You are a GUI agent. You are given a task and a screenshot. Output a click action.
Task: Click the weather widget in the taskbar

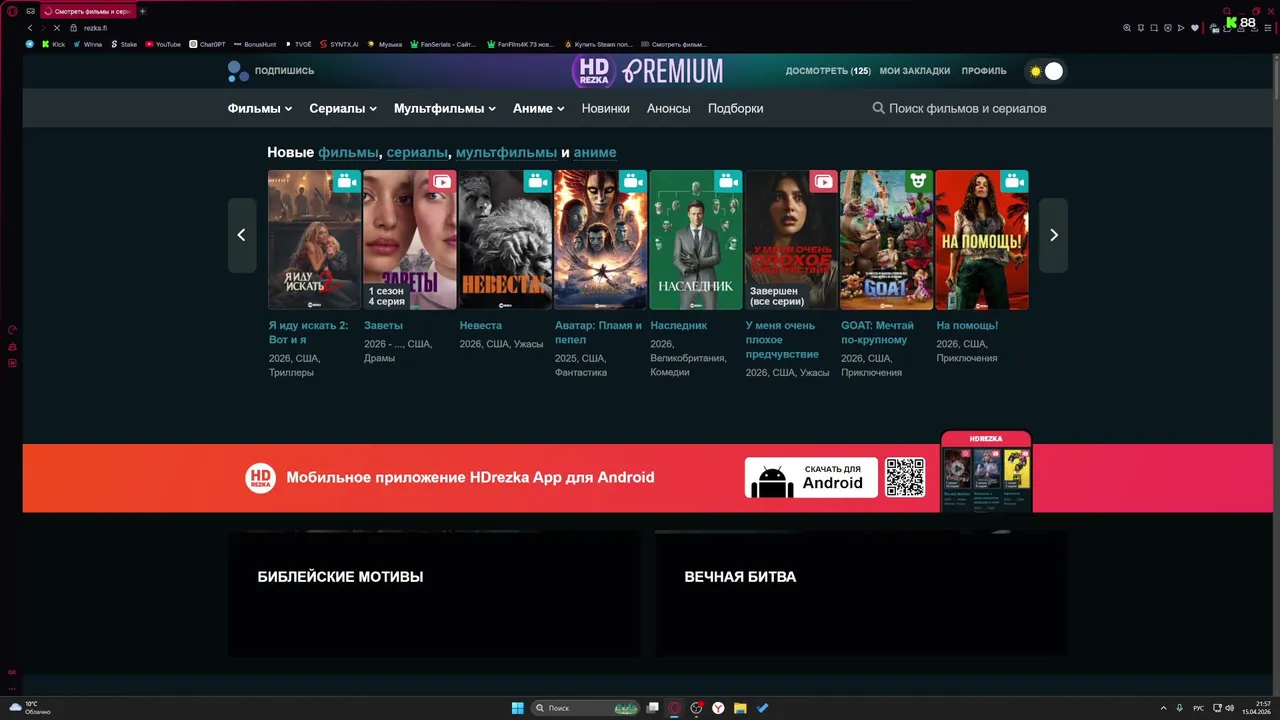[30, 708]
